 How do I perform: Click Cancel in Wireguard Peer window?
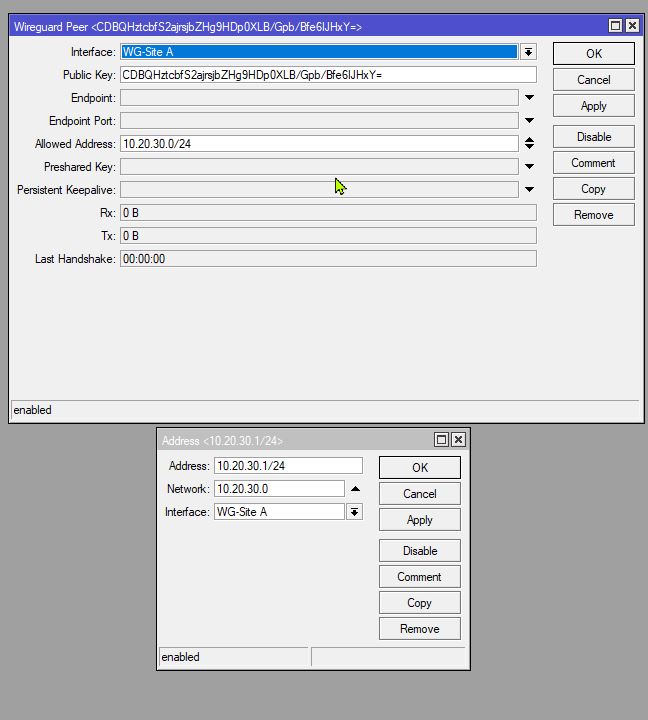point(594,80)
